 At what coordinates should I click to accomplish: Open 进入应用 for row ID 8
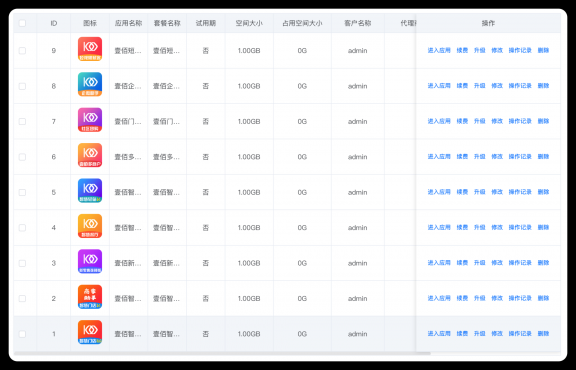439,86
